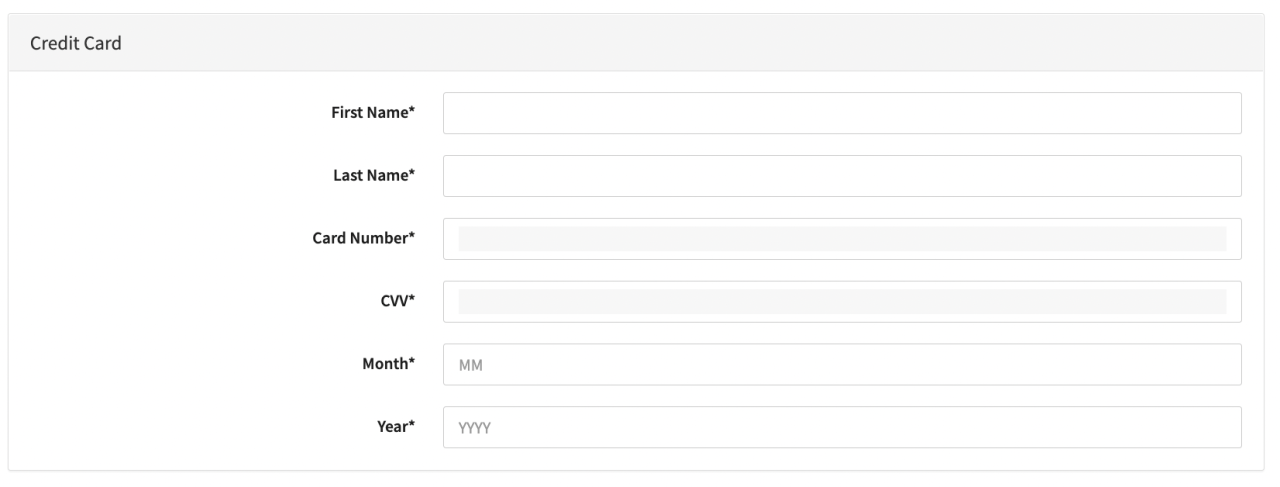
Task: Click into the CVV field
Action: click(842, 302)
